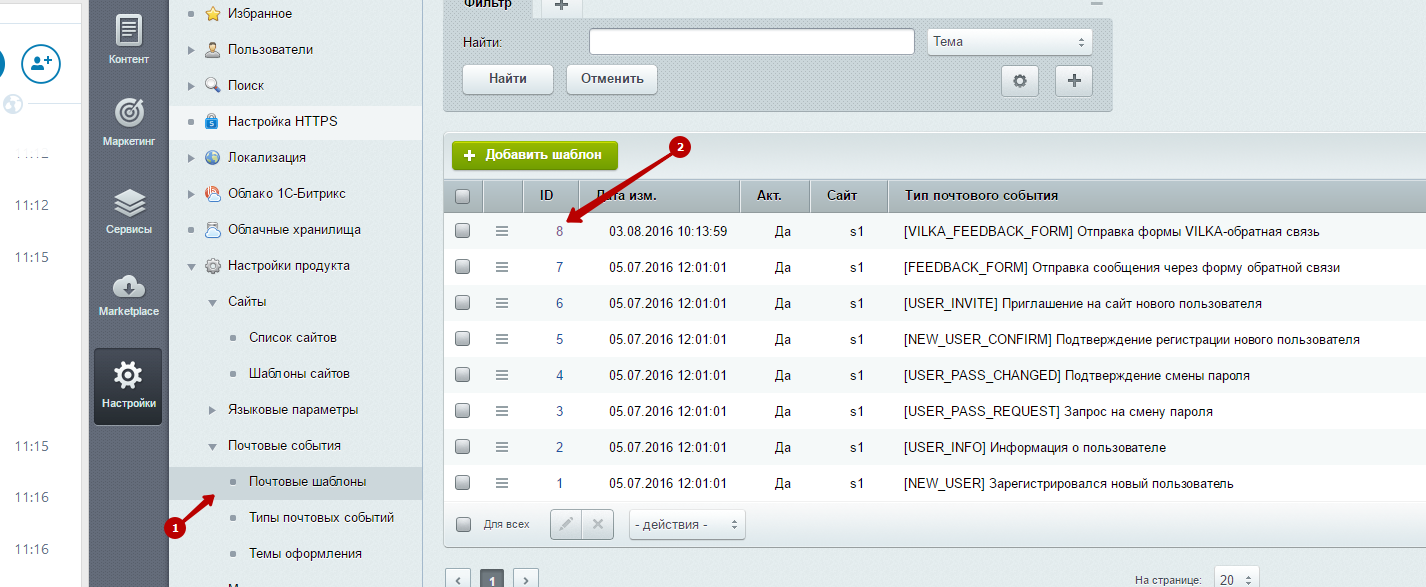This screenshot has width=1426, height=587.
Task: Click the green Добавить шаблон button
Action: [535, 156]
